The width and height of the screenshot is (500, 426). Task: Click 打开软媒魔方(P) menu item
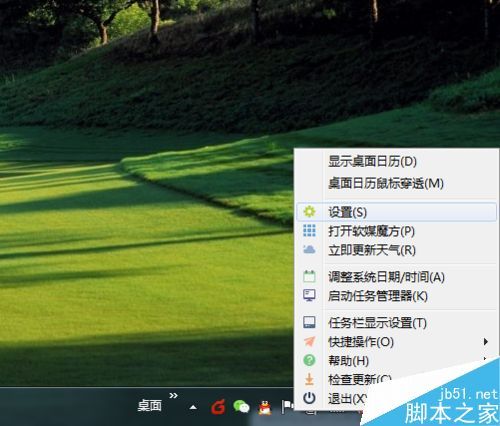(x=396, y=231)
